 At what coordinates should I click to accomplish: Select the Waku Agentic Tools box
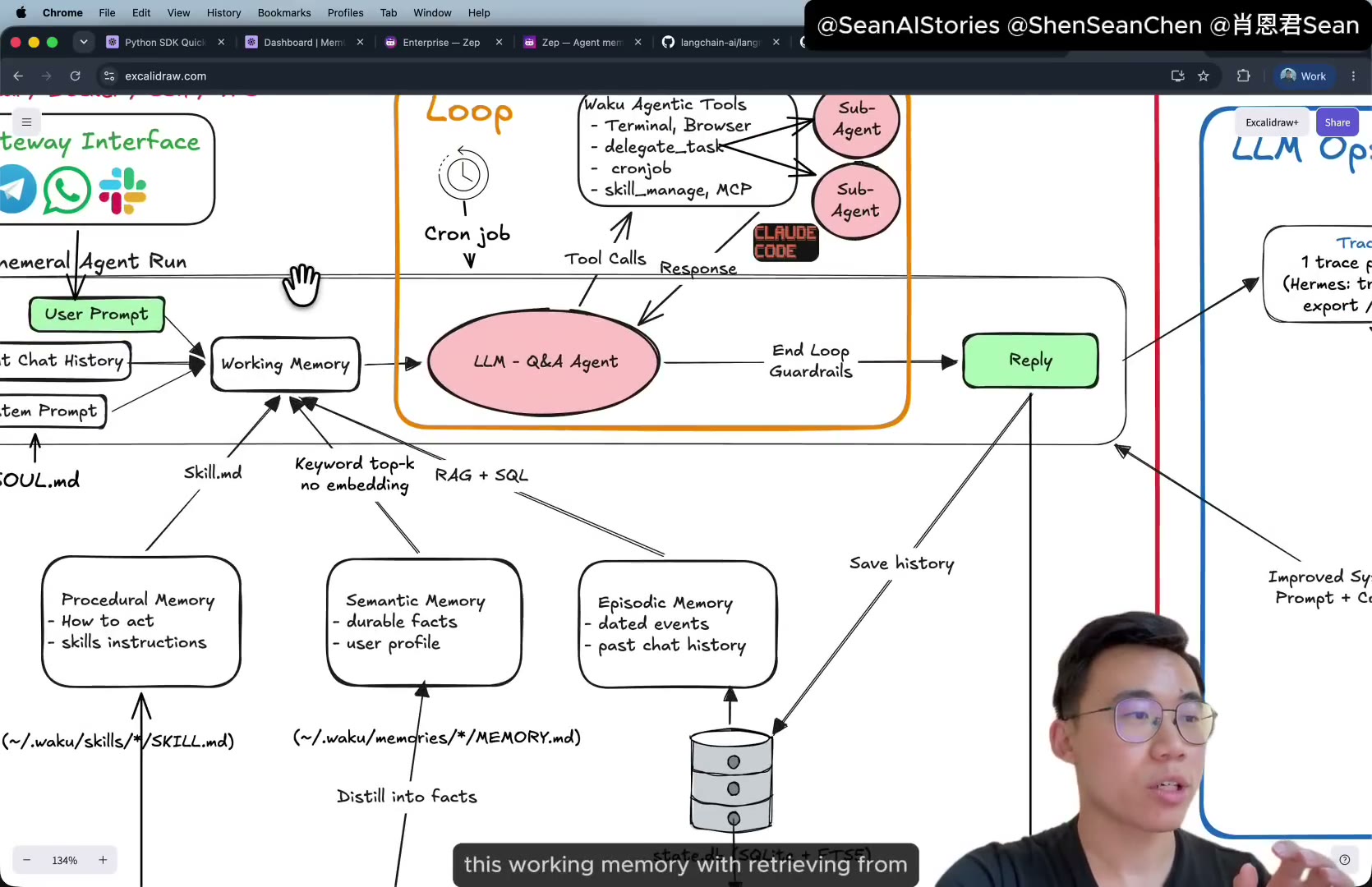pyautogui.click(x=687, y=149)
